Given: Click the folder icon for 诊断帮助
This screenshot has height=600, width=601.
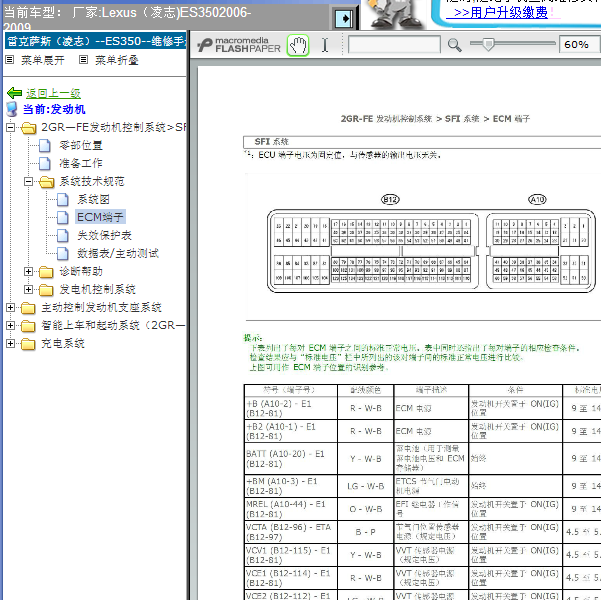Looking at the screenshot, I should [46, 272].
